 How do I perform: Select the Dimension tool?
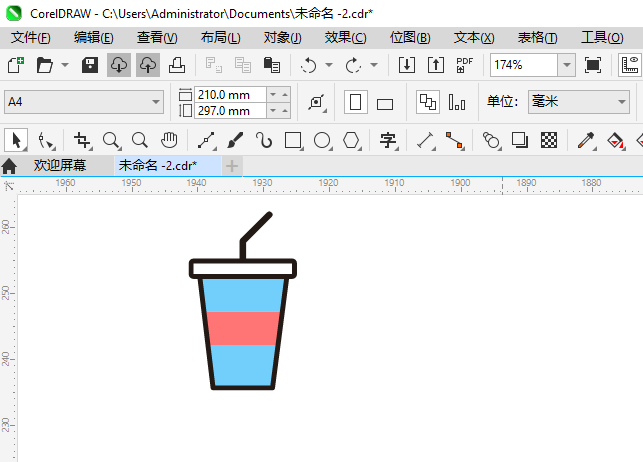click(425, 140)
